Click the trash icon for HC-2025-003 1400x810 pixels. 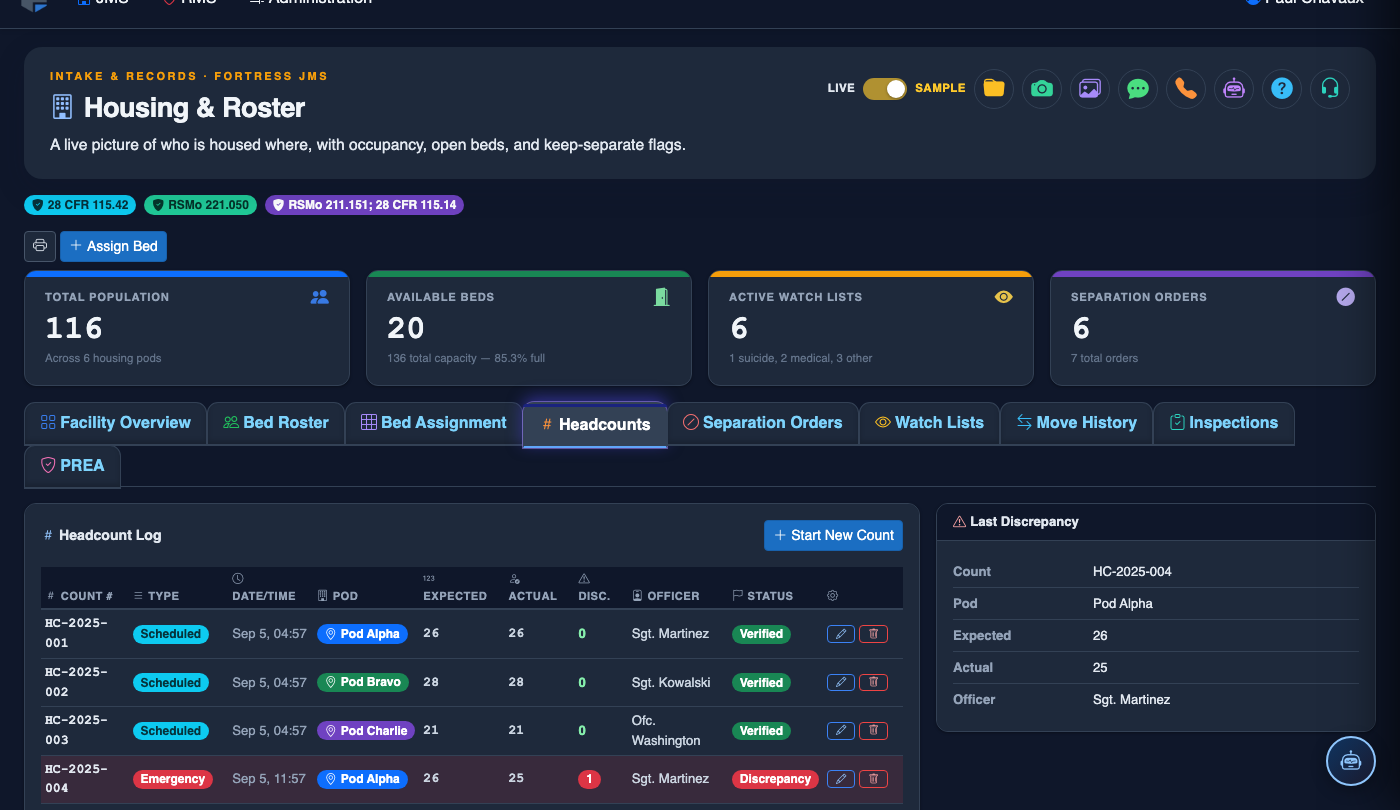coord(874,730)
